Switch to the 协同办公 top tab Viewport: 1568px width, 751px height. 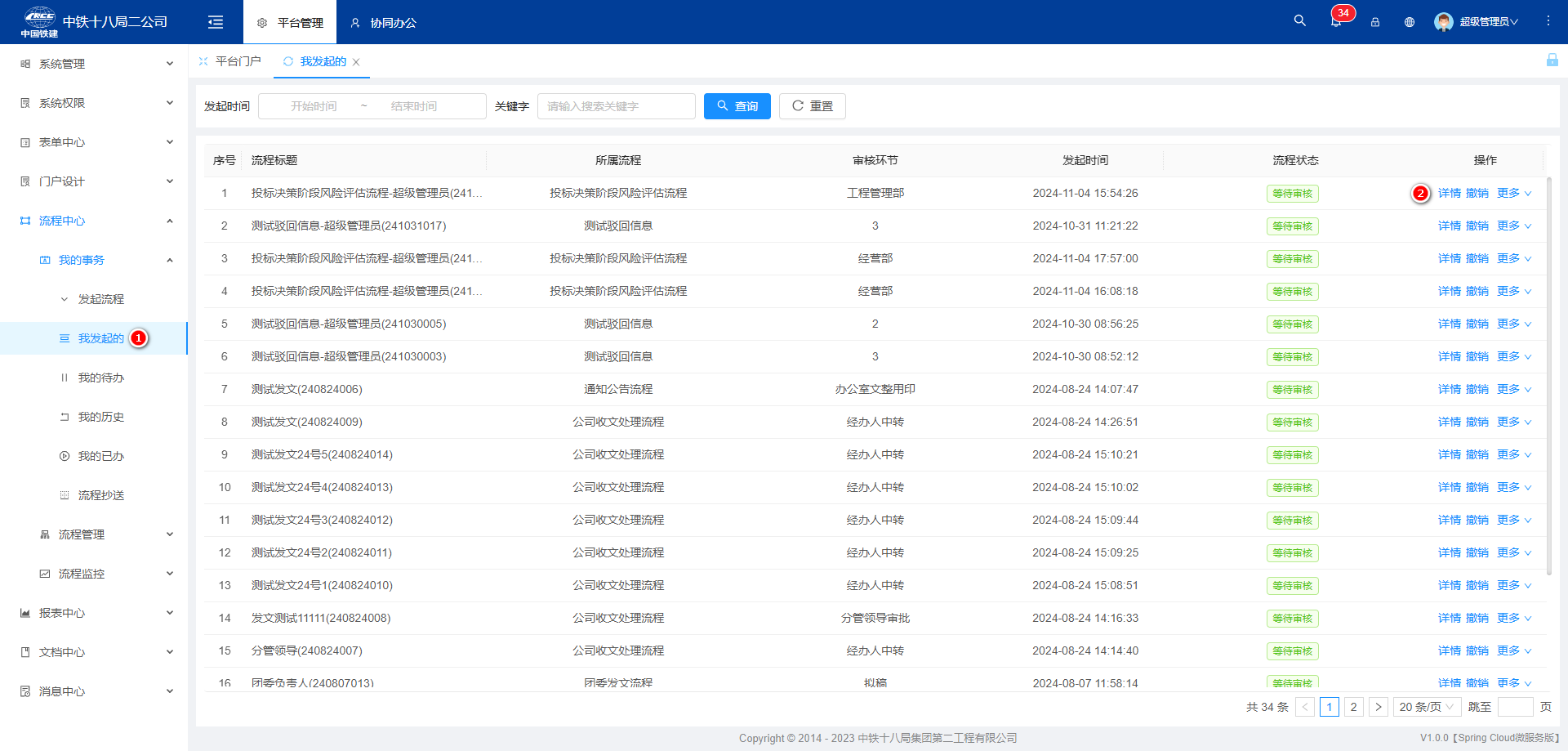[x=383, y=23]
